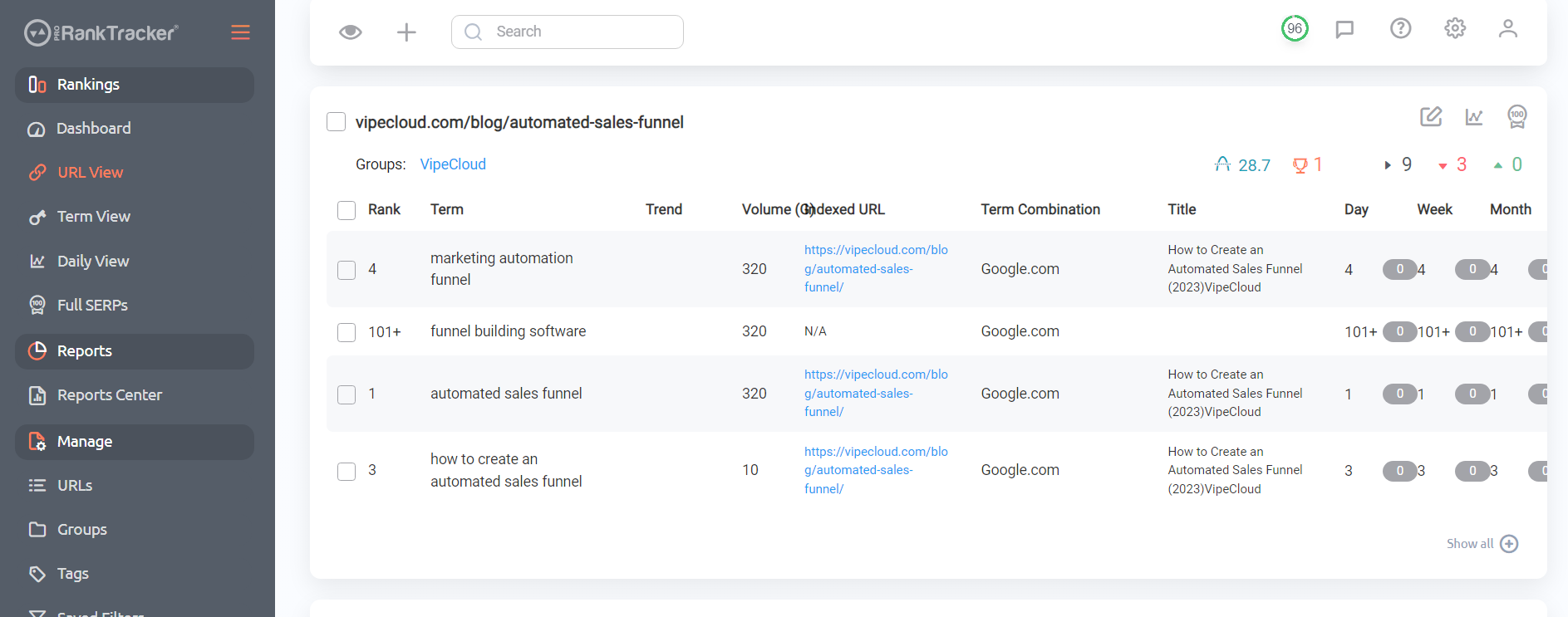
Task: Open Reports section in sidebar
Action: pos(135,351)
